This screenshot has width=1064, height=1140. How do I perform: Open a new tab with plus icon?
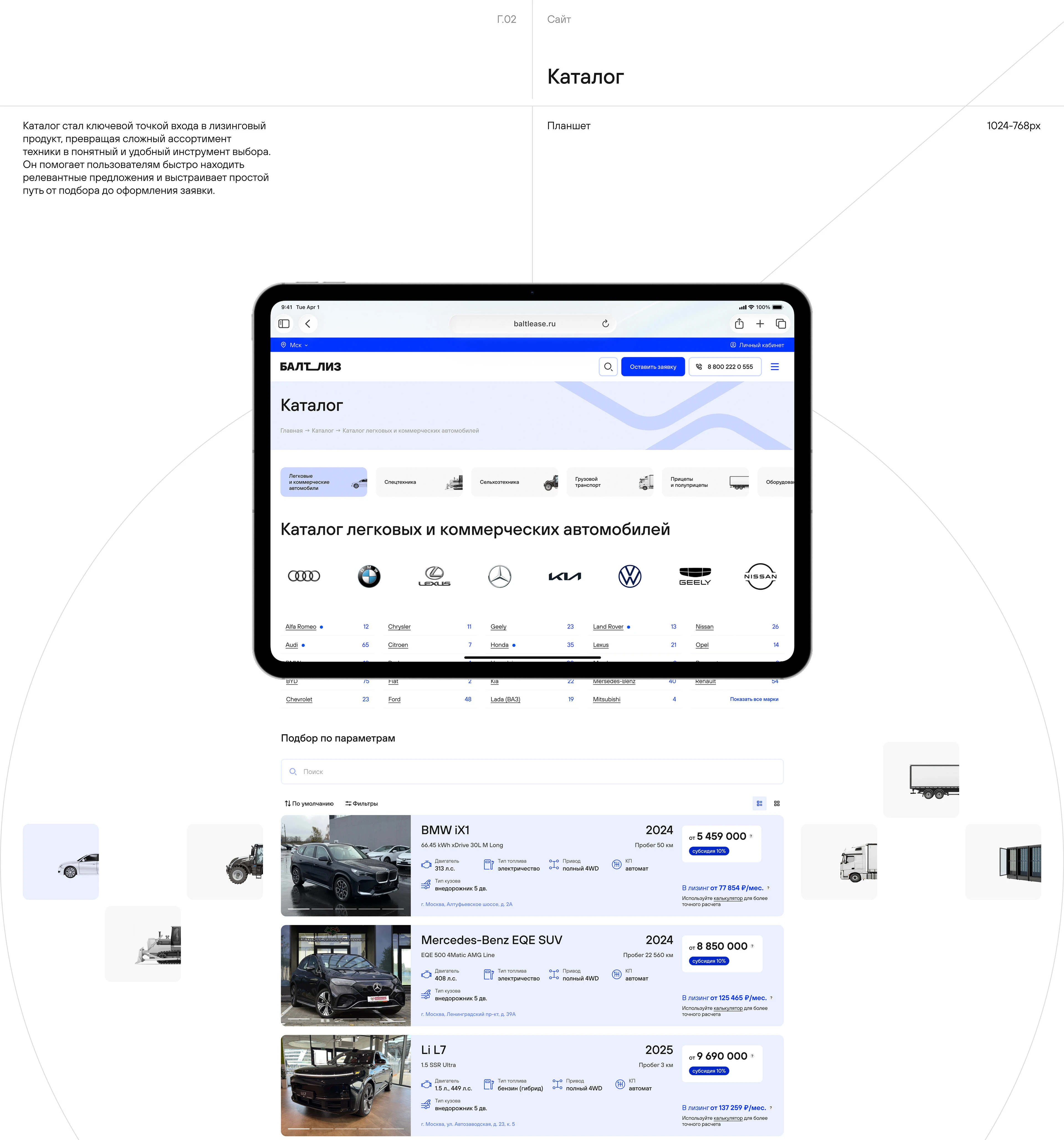coord(759,324)
